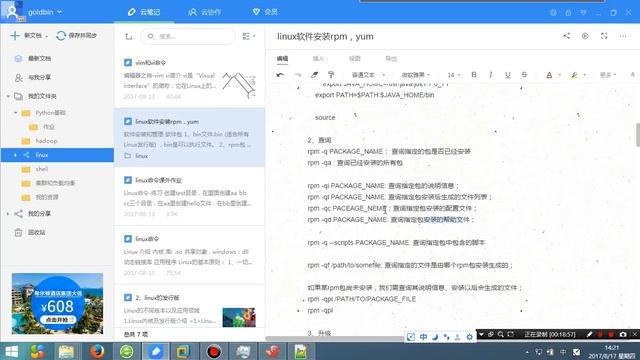The width and height of the screenshot is (640, 360).
Task: Apply the yellow highlight color
Action: (575, 75)
